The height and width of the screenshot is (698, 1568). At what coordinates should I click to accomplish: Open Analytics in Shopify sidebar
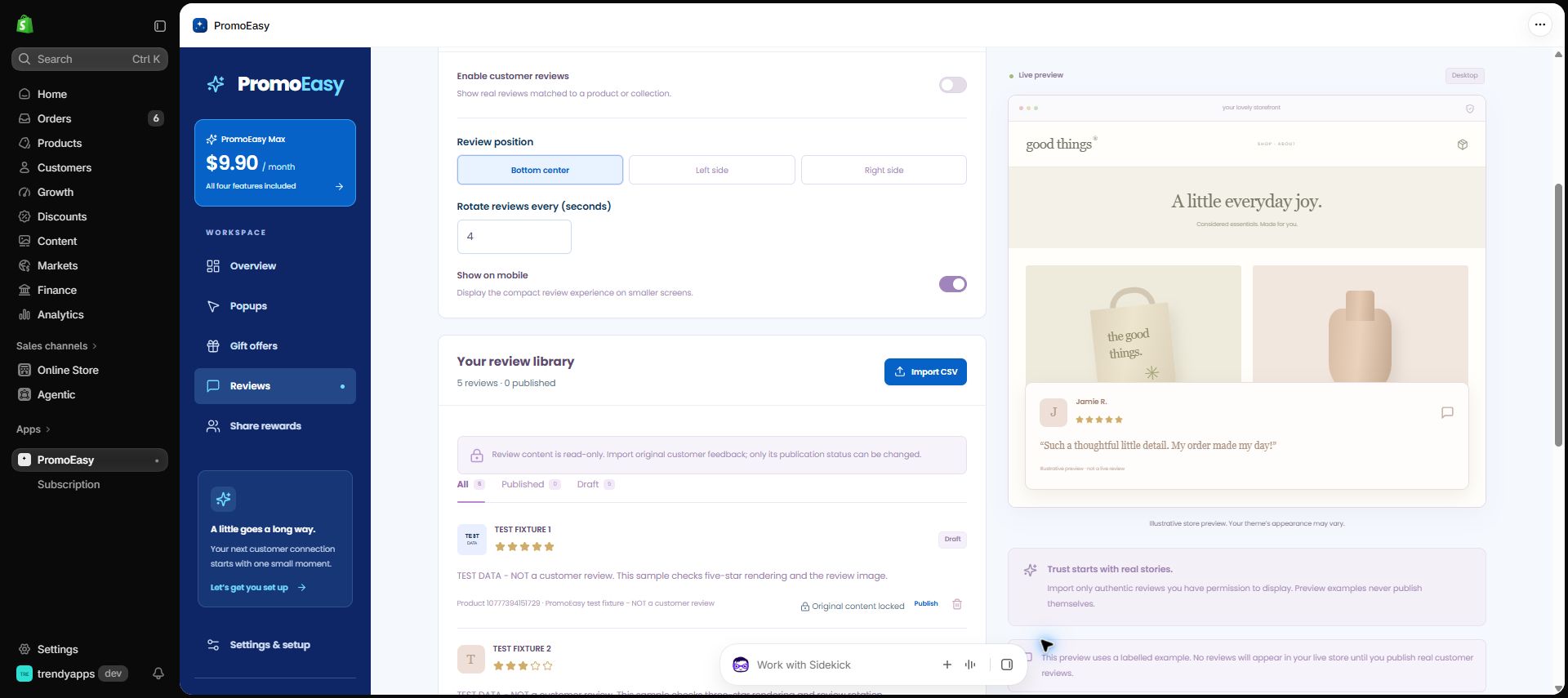[x=90, y=314]
